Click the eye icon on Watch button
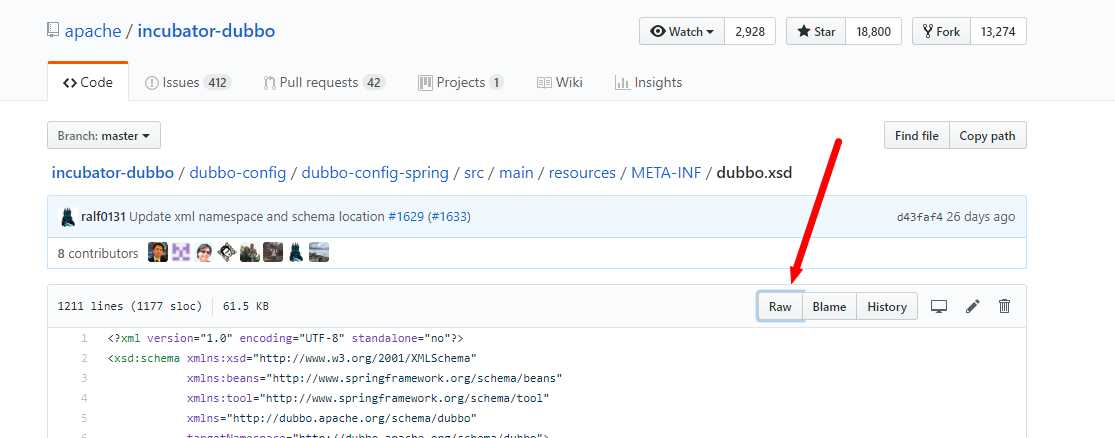The image size is (1115, 438). coord(658,31)
